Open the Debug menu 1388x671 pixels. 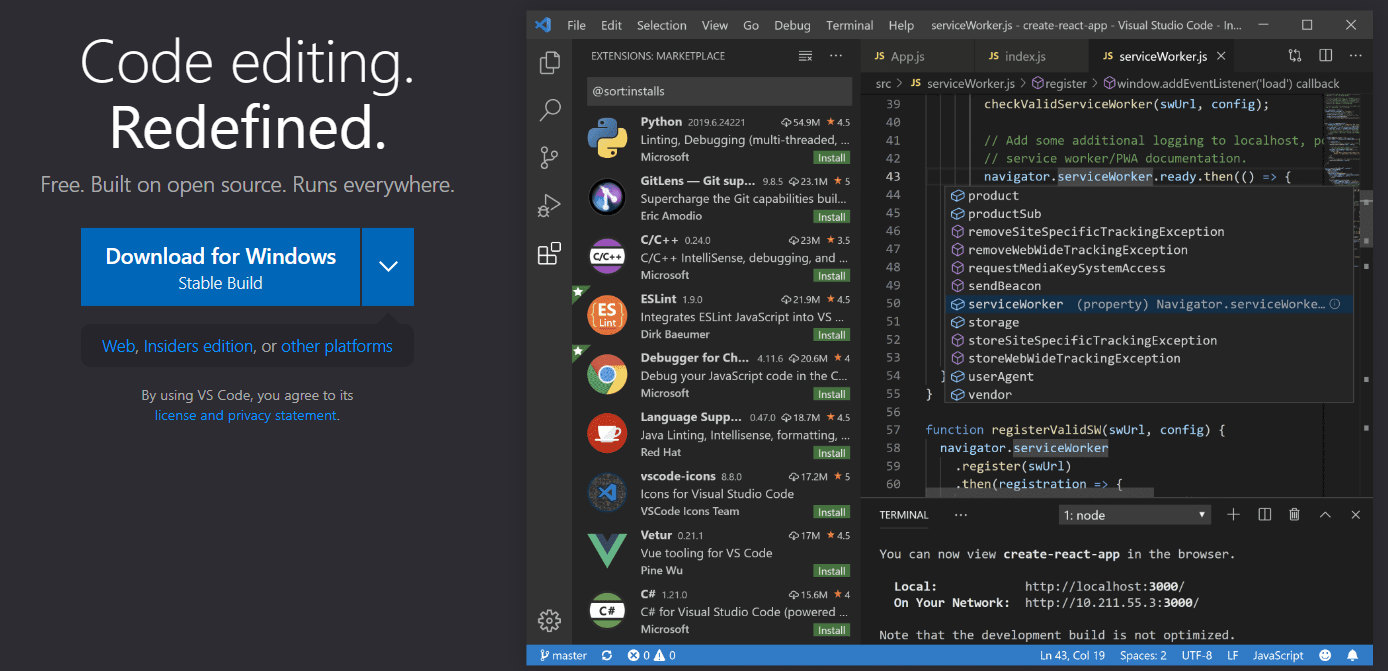pos(791,25)
